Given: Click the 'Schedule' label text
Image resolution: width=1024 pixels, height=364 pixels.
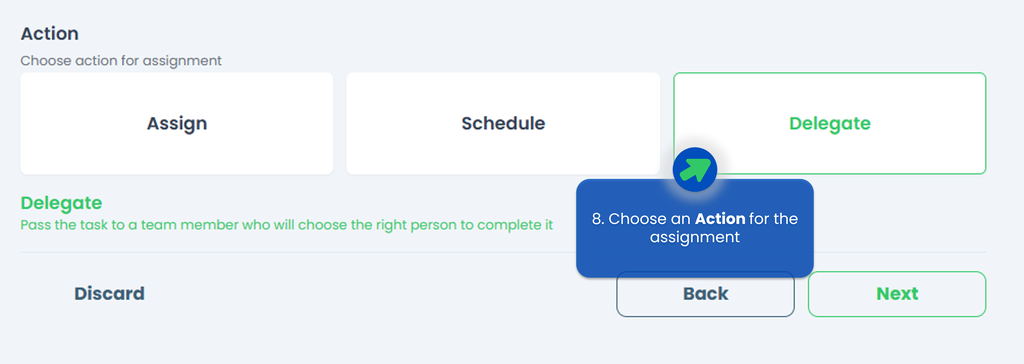Looking at the screenshot, I should [503, 124].
